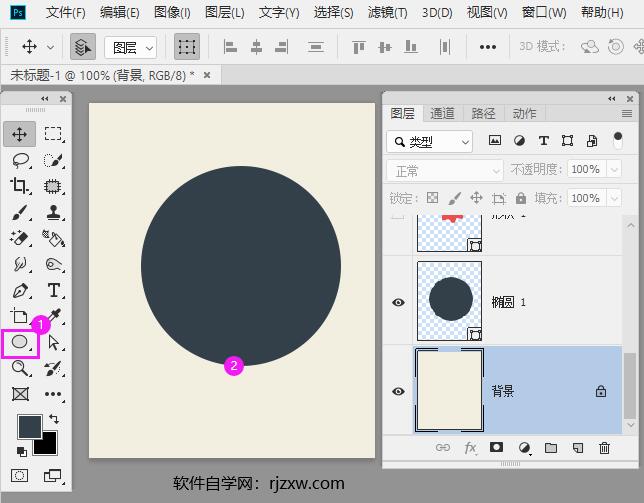The width and height of the screenshot is (644, 503).
Task: Select the Zoom magnifier tool
Action: [x=20, y=368]
